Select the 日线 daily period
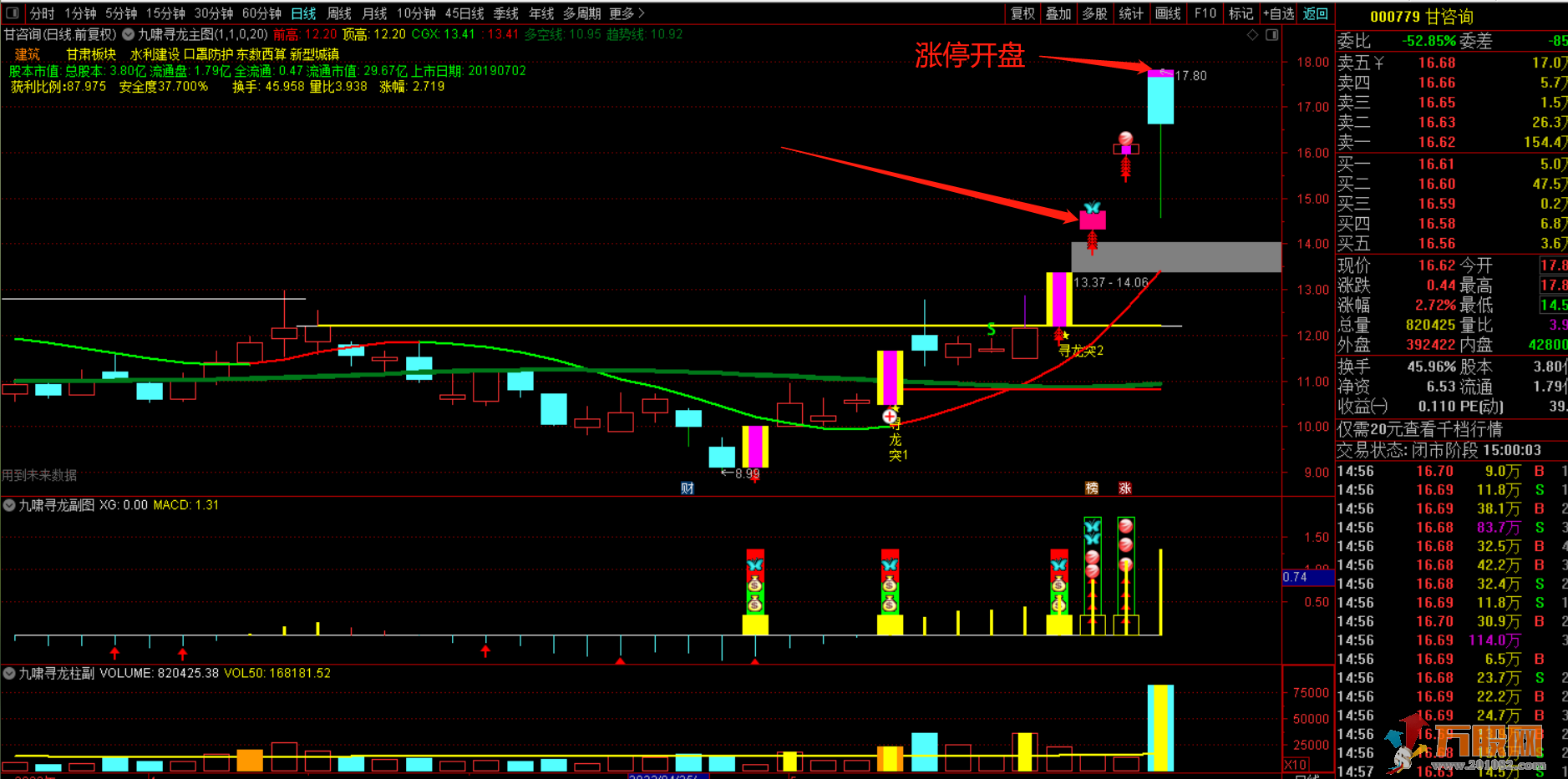This screenshot has width=1568, height=779. [303, 13]
